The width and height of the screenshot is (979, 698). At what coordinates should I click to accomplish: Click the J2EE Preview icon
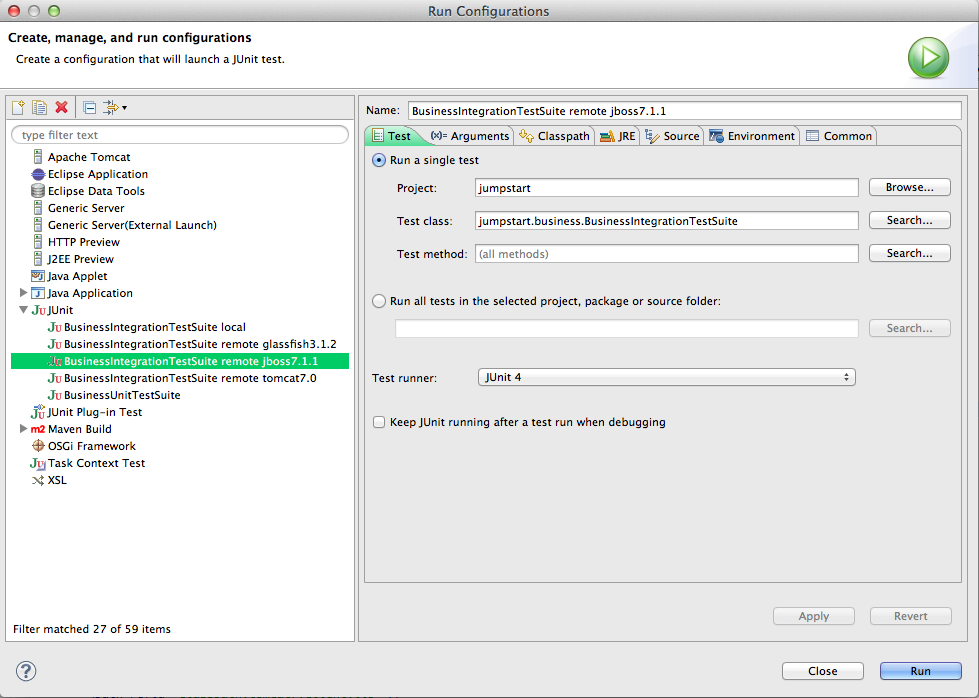pyautogui.click(x=38, y=258)
